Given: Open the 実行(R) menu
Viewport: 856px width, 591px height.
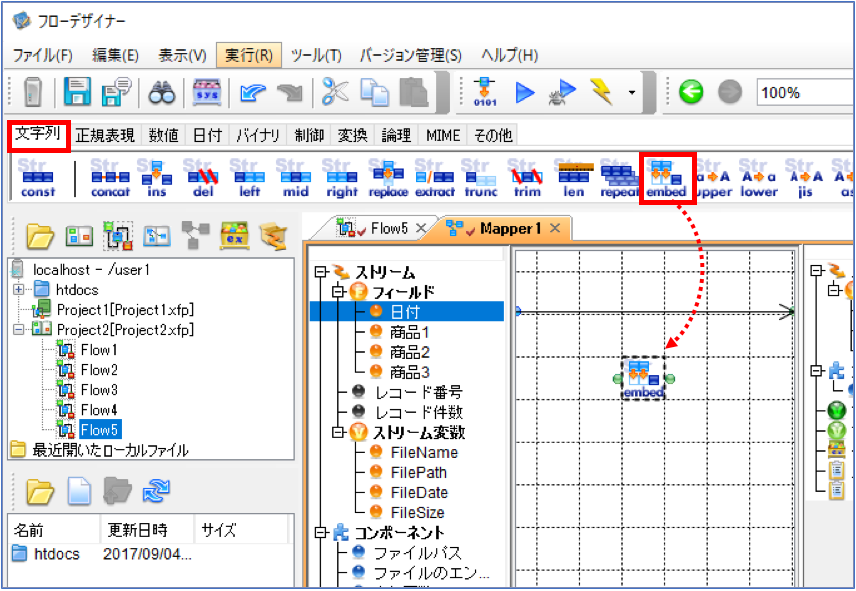Looking at the screenshot, I should 249,55.
